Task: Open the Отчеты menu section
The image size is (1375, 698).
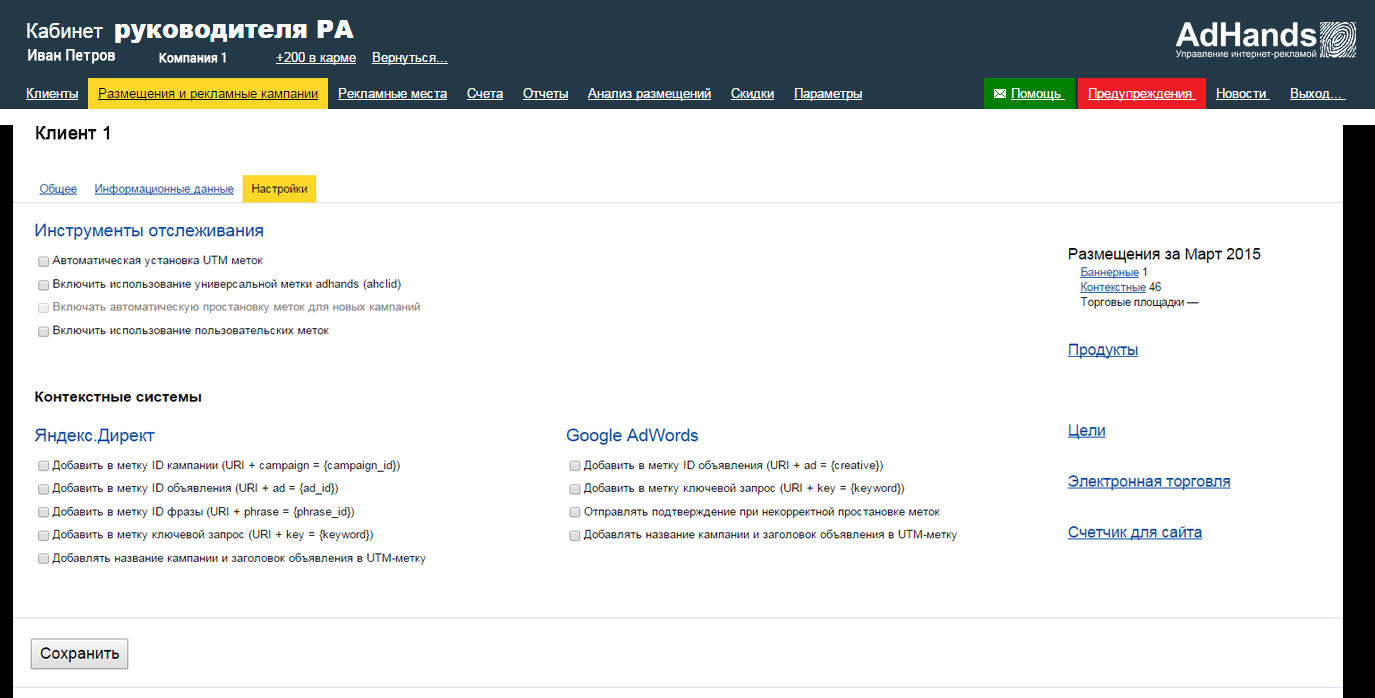Action: [545, 94]
